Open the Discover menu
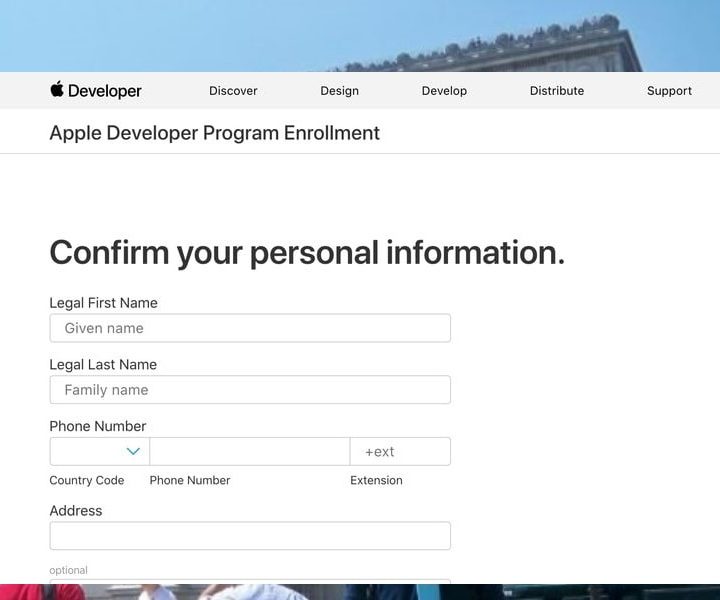 pyautogui.click(x=233, y=91)
